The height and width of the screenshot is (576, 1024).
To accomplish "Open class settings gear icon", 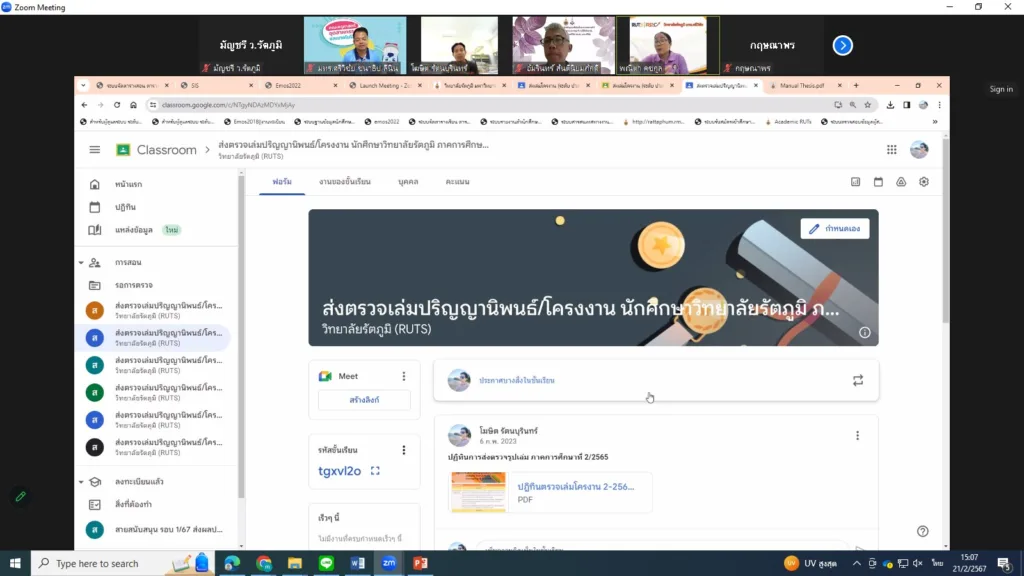I will tap(923, 182).
